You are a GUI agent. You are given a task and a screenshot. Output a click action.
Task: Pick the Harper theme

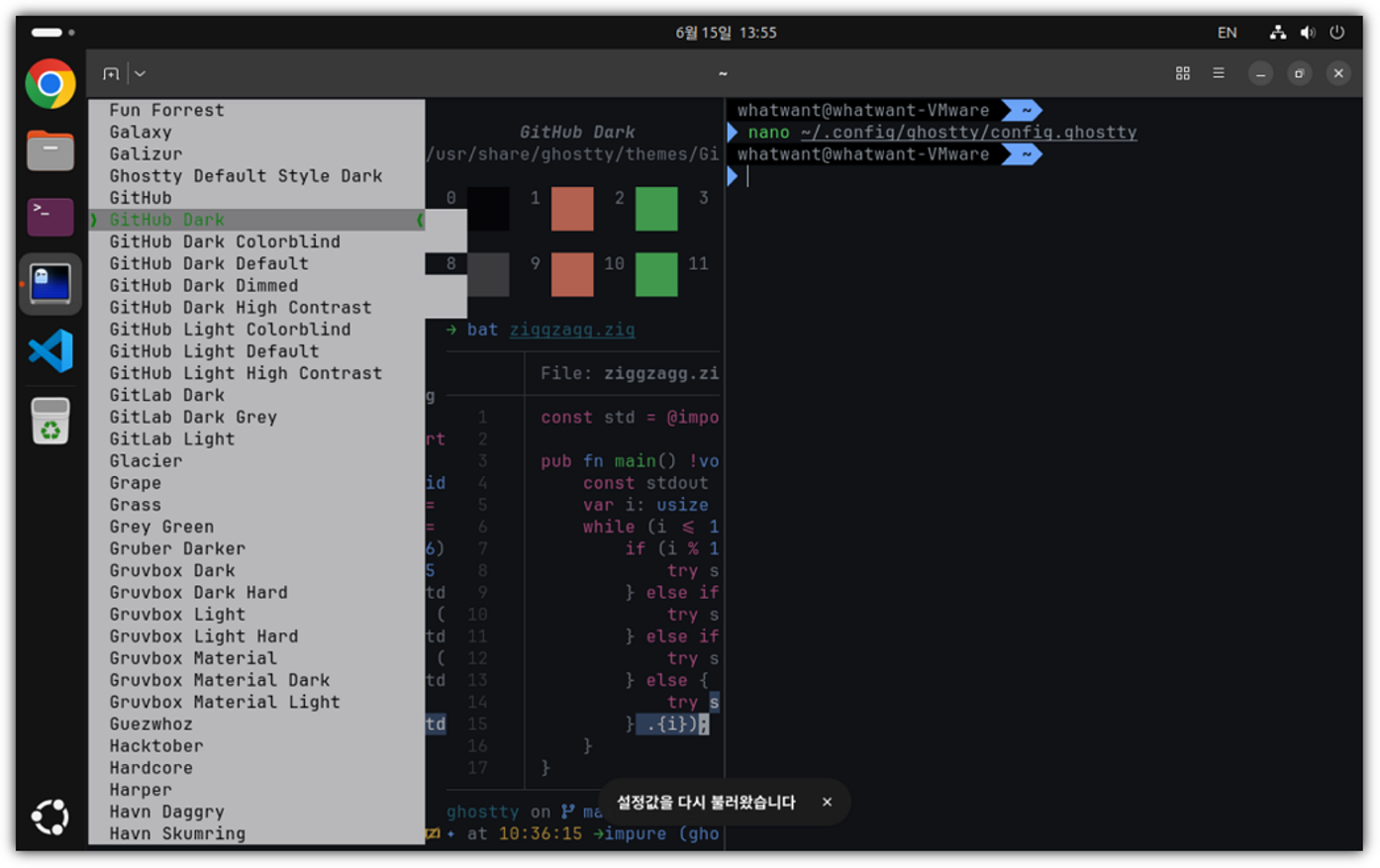256,790
